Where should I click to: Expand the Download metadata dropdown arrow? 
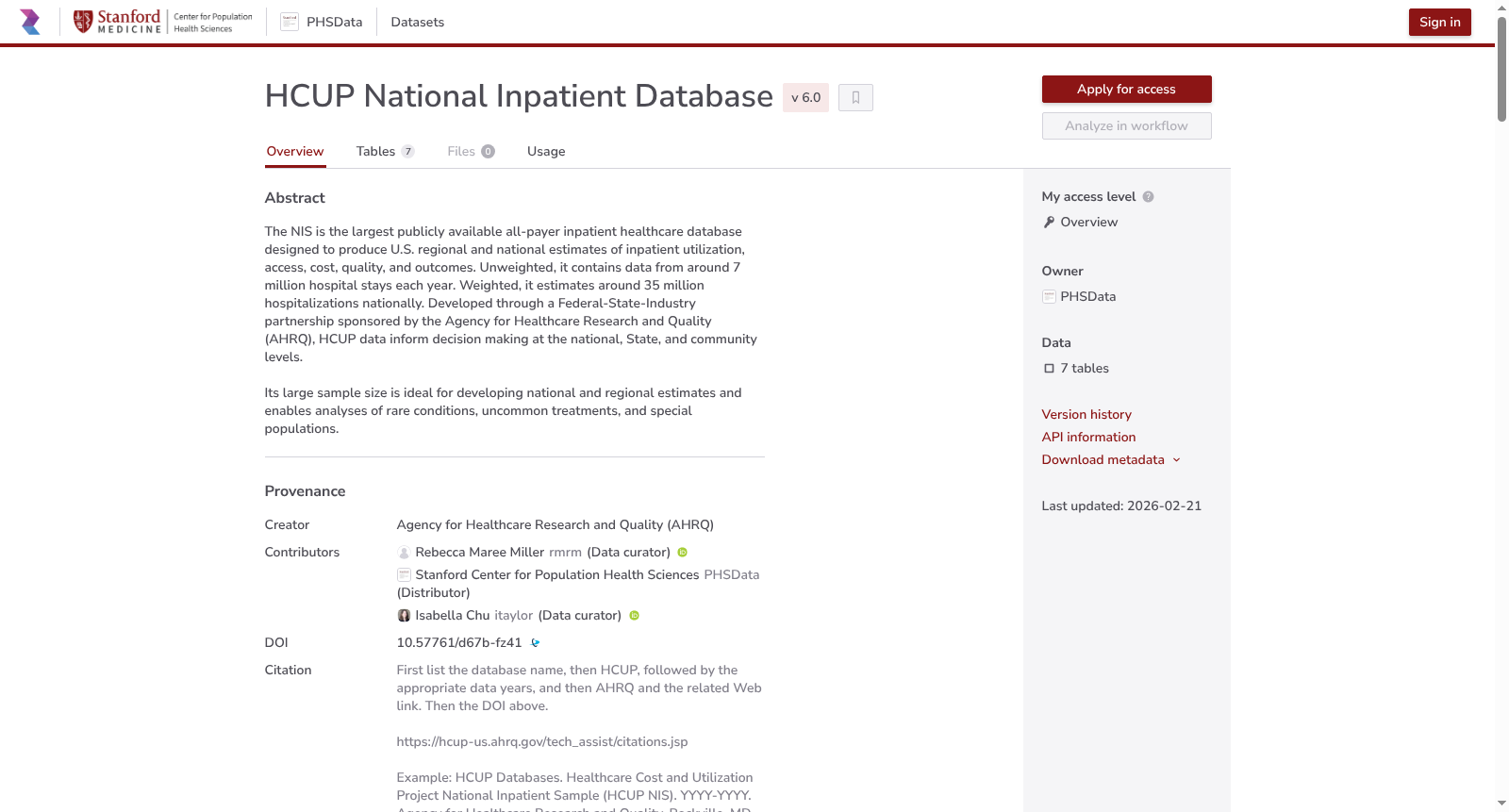click(1176, 460)
